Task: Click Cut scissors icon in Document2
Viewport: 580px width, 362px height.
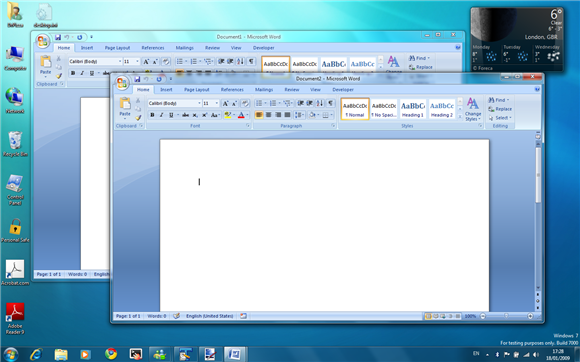Action: 138,101
